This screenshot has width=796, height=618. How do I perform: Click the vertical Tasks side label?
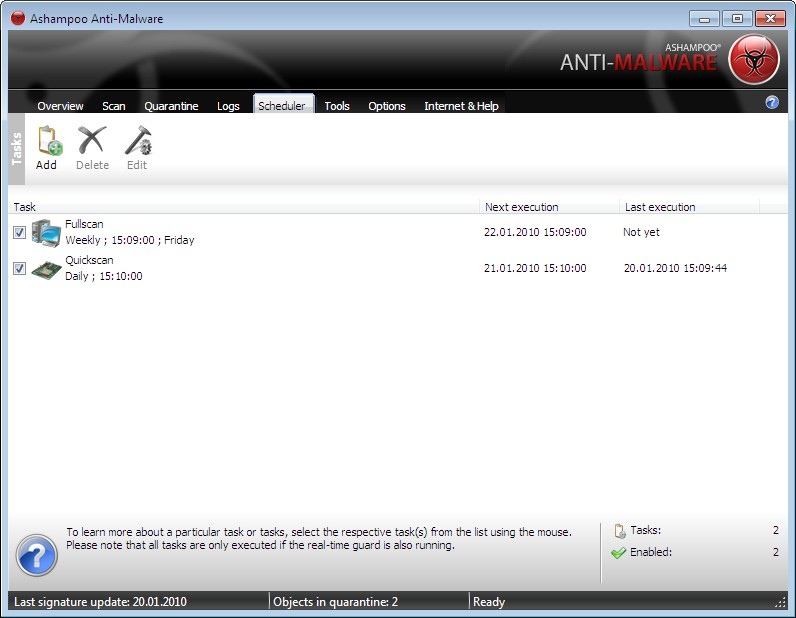pos(17,149)
